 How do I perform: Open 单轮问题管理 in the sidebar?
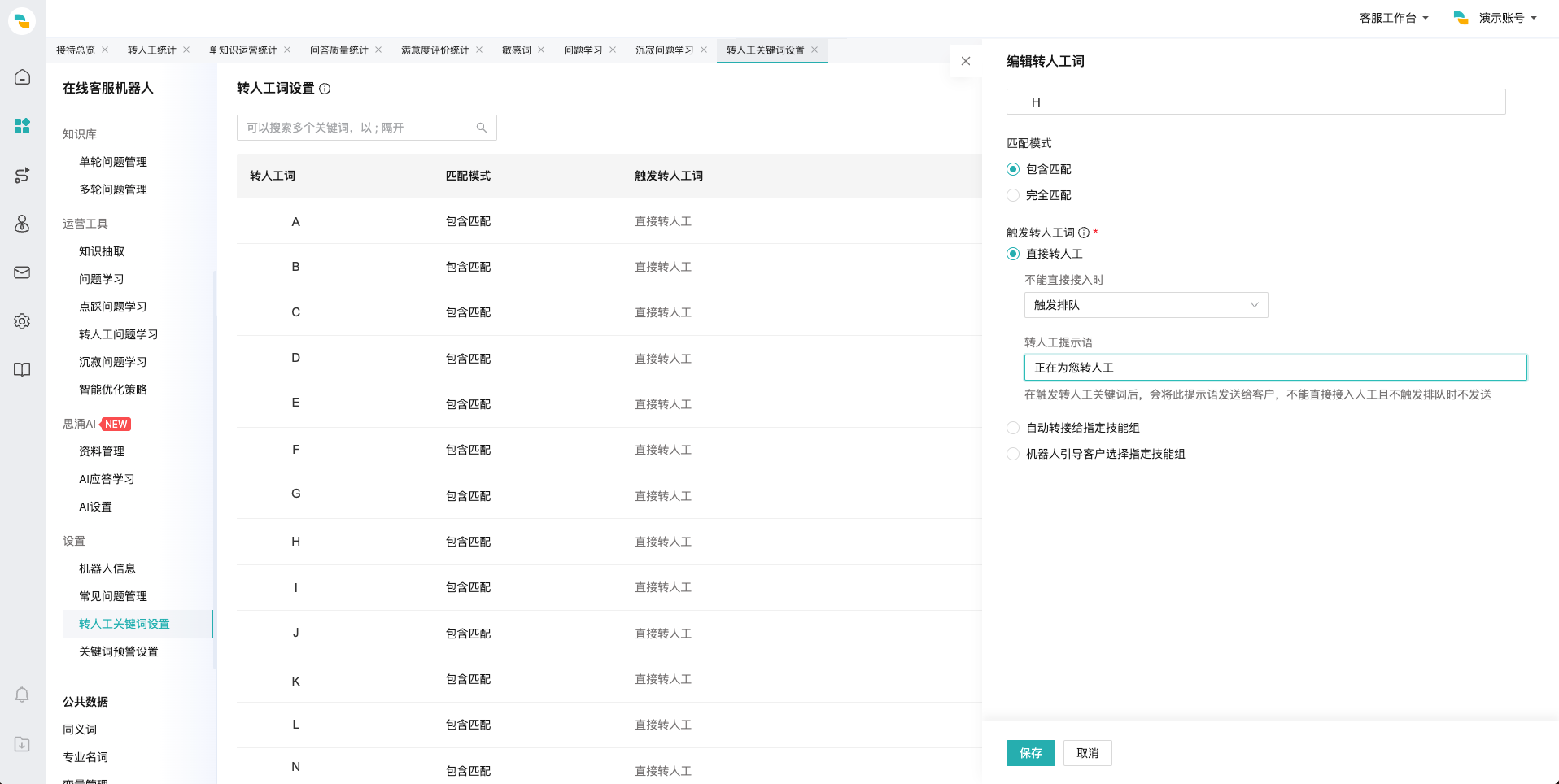[113, 162]
